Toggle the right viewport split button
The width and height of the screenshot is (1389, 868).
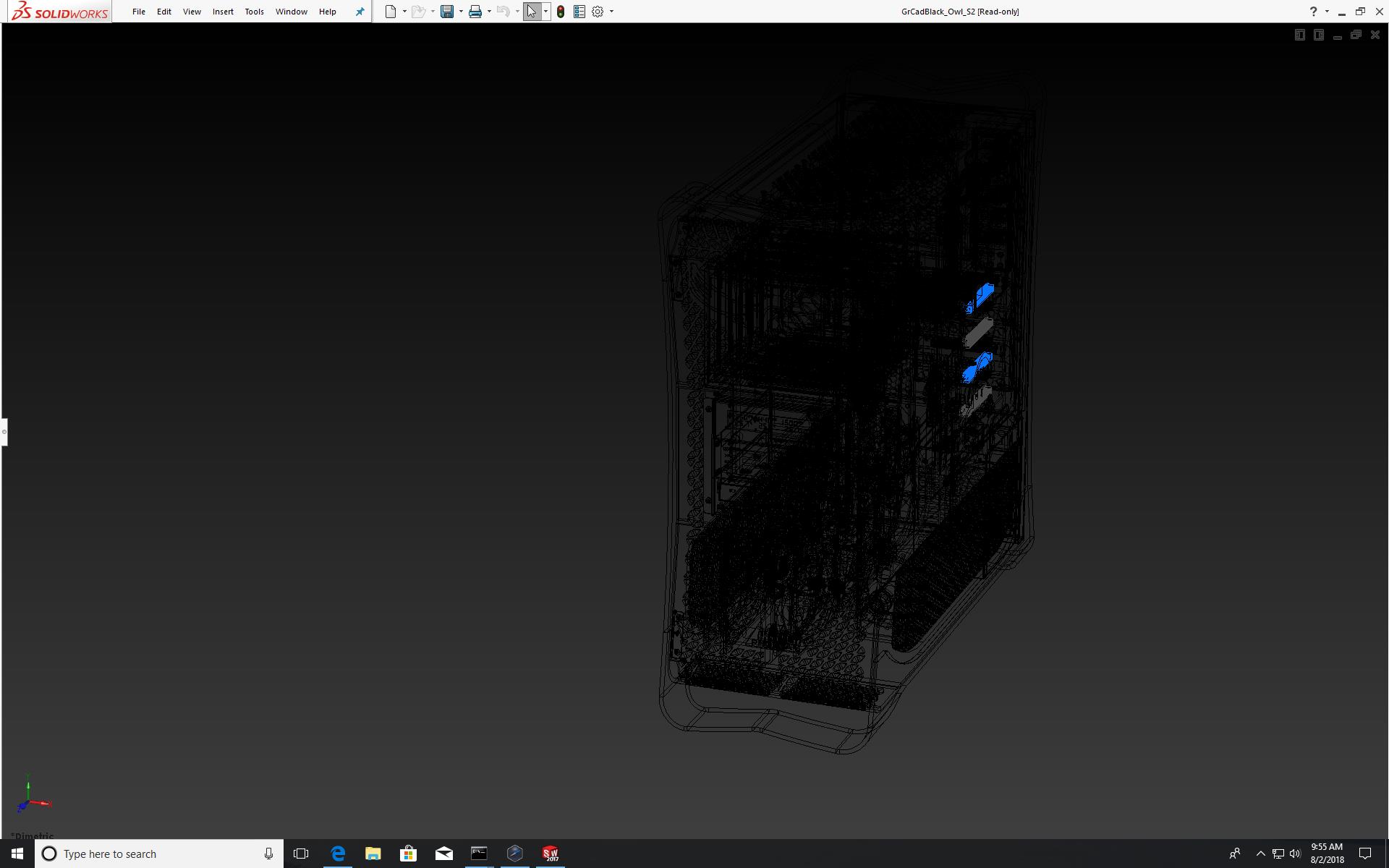click(x=1318, y=35)
